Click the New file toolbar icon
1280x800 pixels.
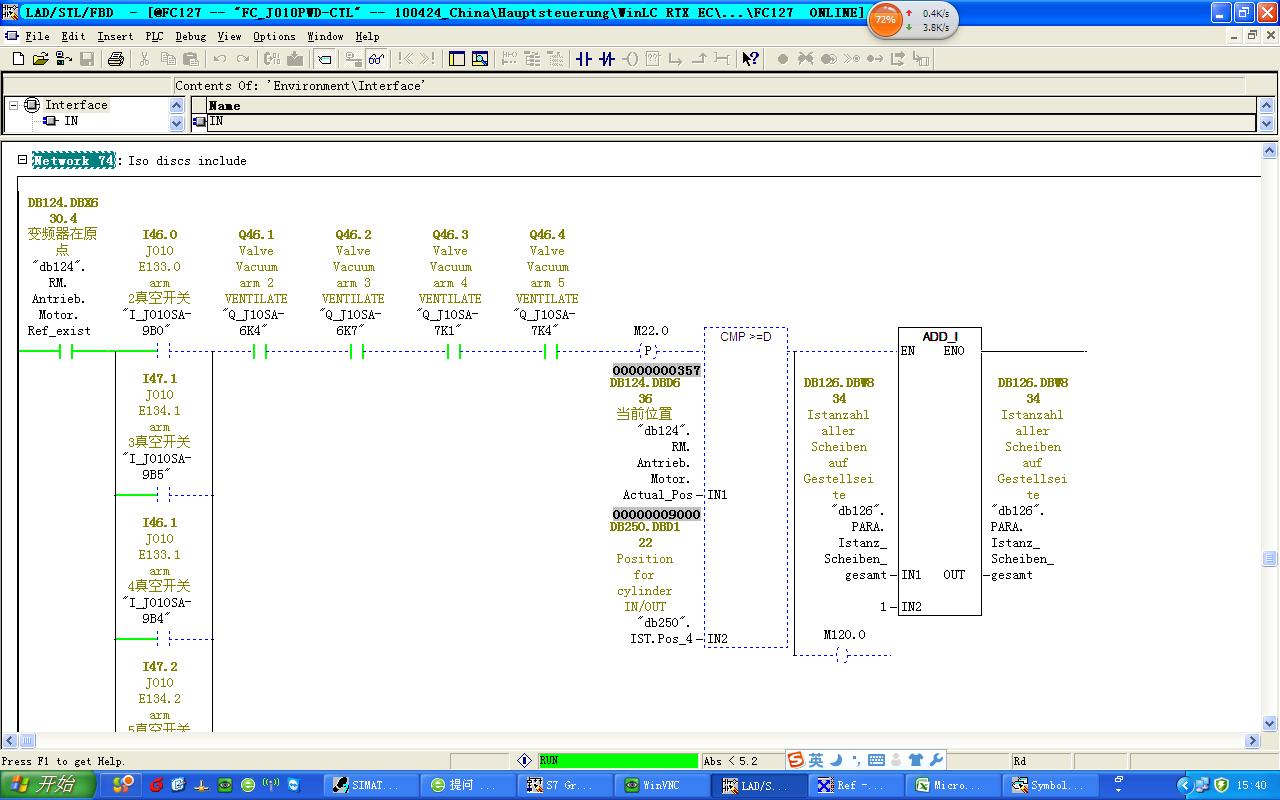pos(18,59)
